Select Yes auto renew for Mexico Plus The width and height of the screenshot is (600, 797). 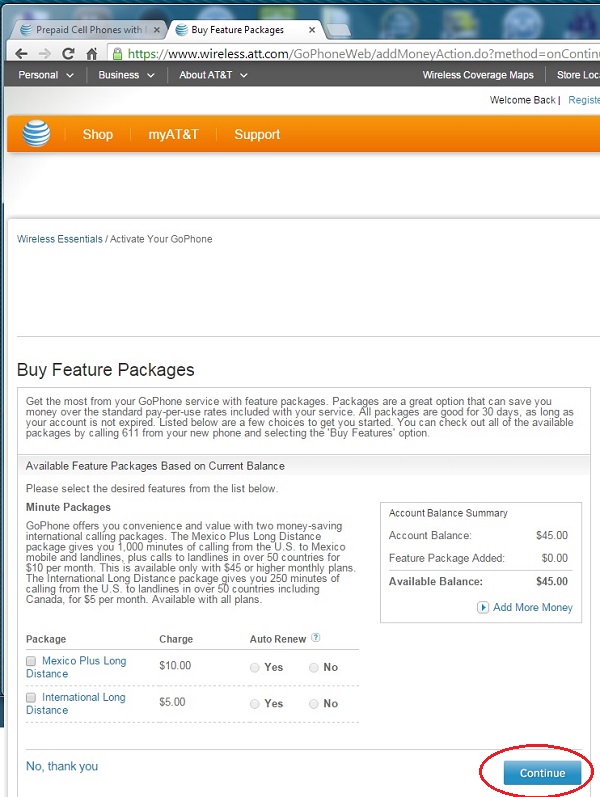coord(255,667)
